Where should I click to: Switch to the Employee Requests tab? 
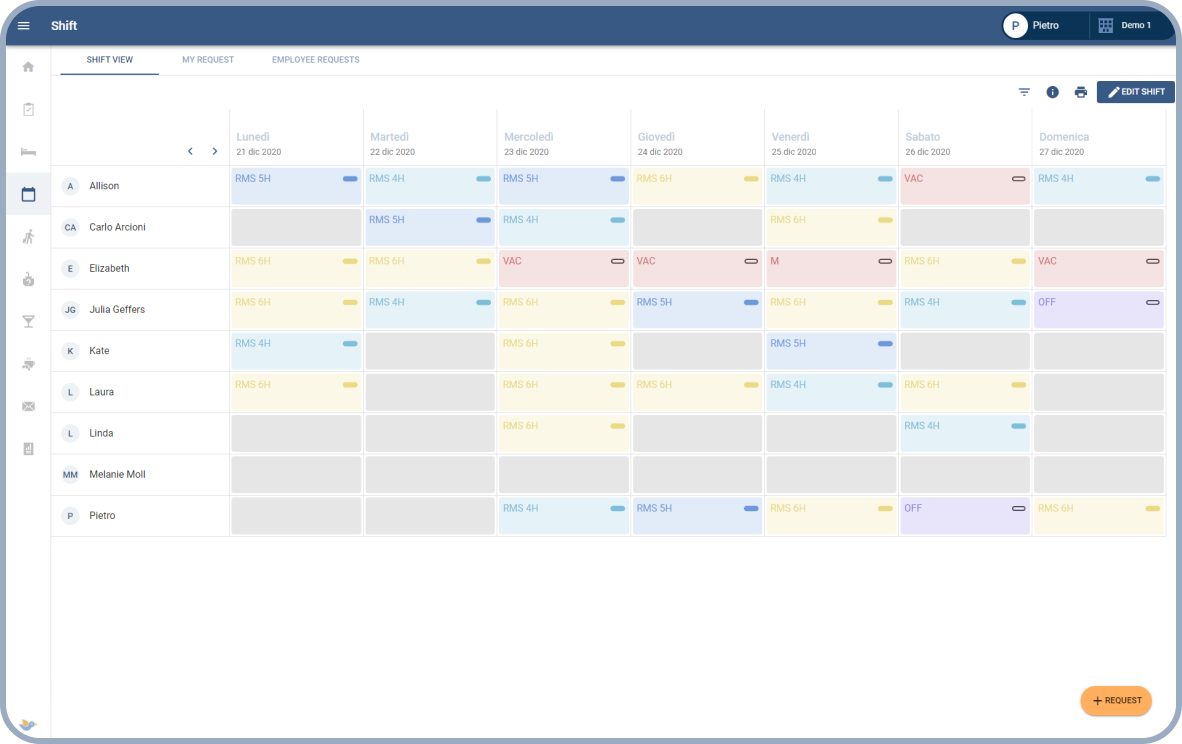click(x=315, y=60)
